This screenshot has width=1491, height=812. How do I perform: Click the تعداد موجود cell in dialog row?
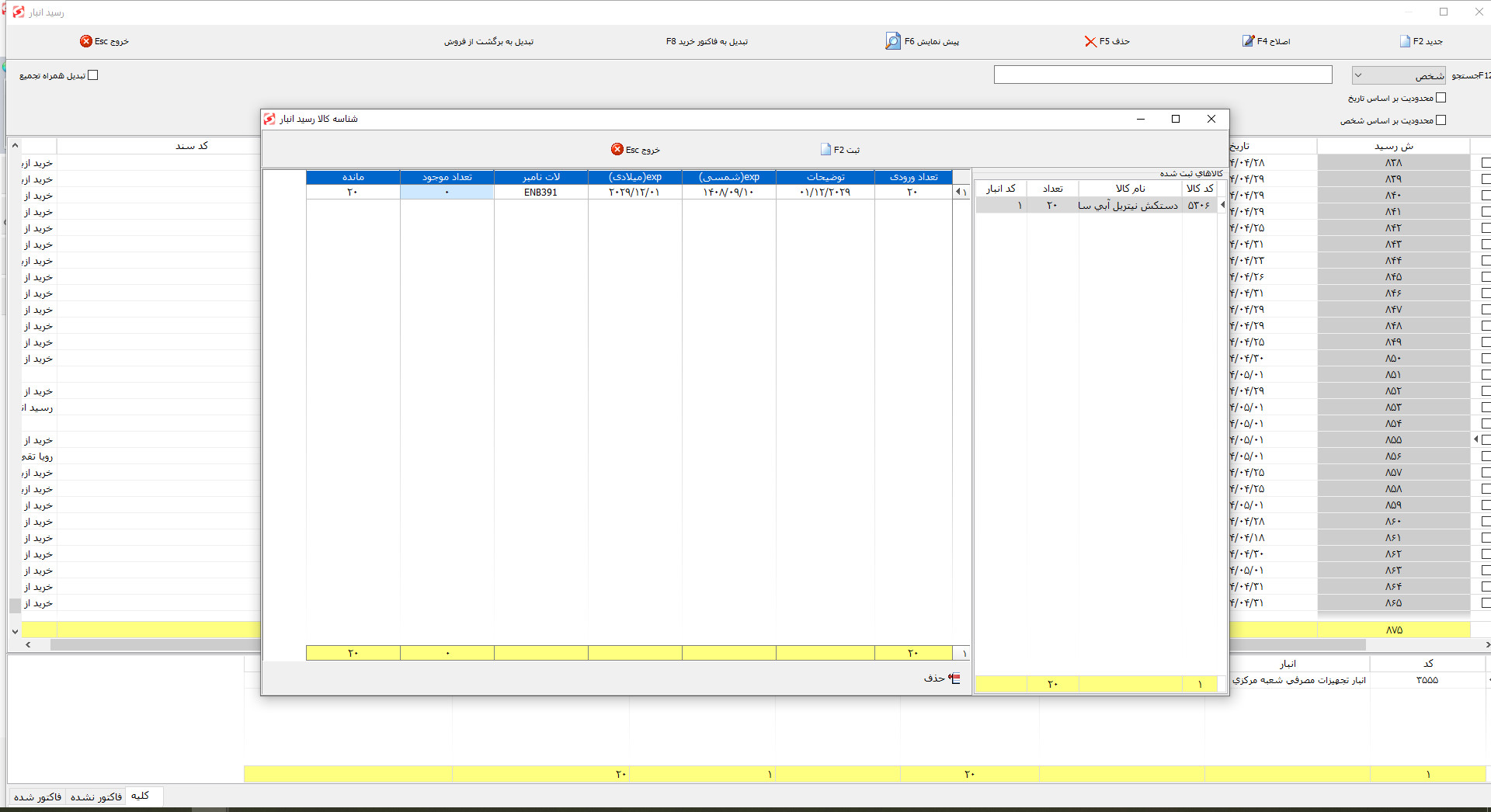[447, 193]
